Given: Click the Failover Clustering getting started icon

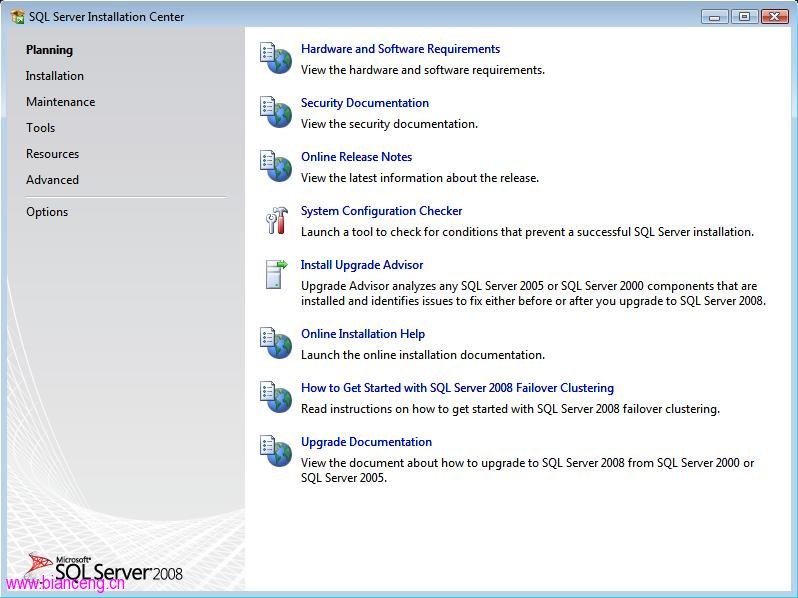Looking at the screenshot, I should (276, 397).
